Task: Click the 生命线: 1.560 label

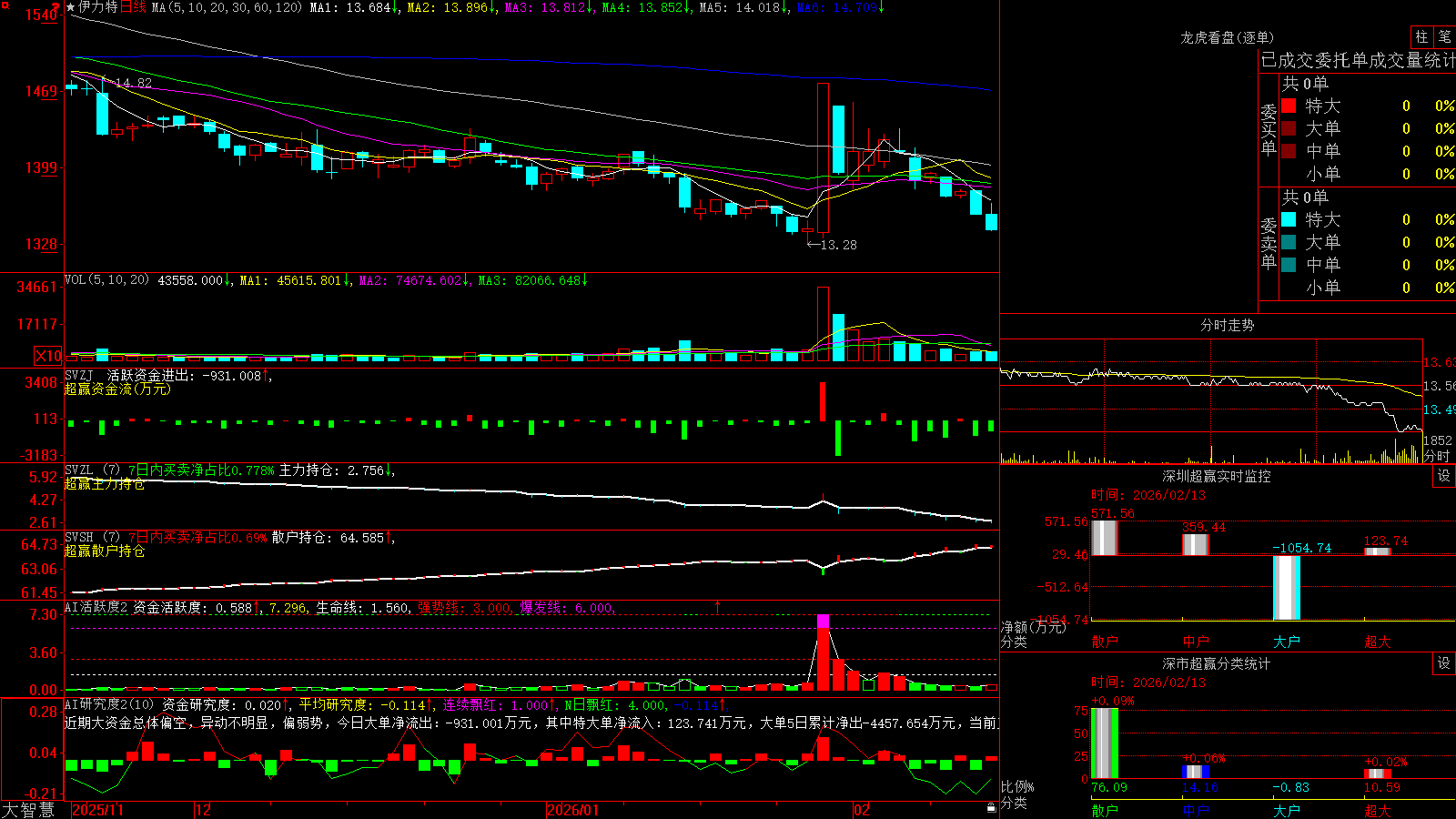Action: click(x=361, y=607)
